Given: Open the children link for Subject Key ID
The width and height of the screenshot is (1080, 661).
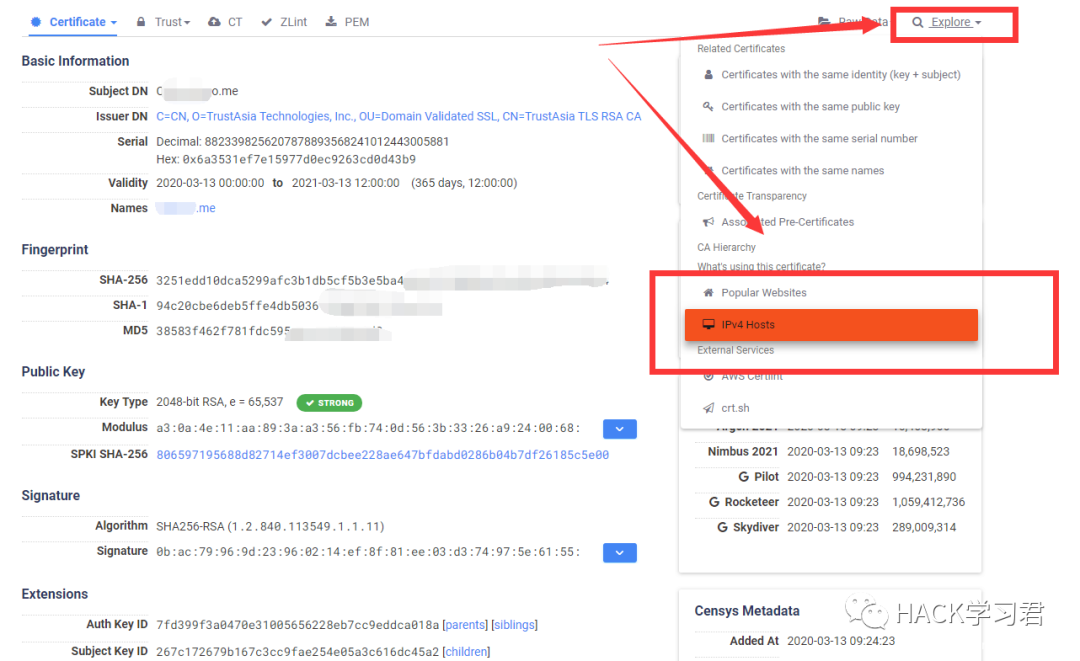Looking at the screenshot, I should (466, 652).
